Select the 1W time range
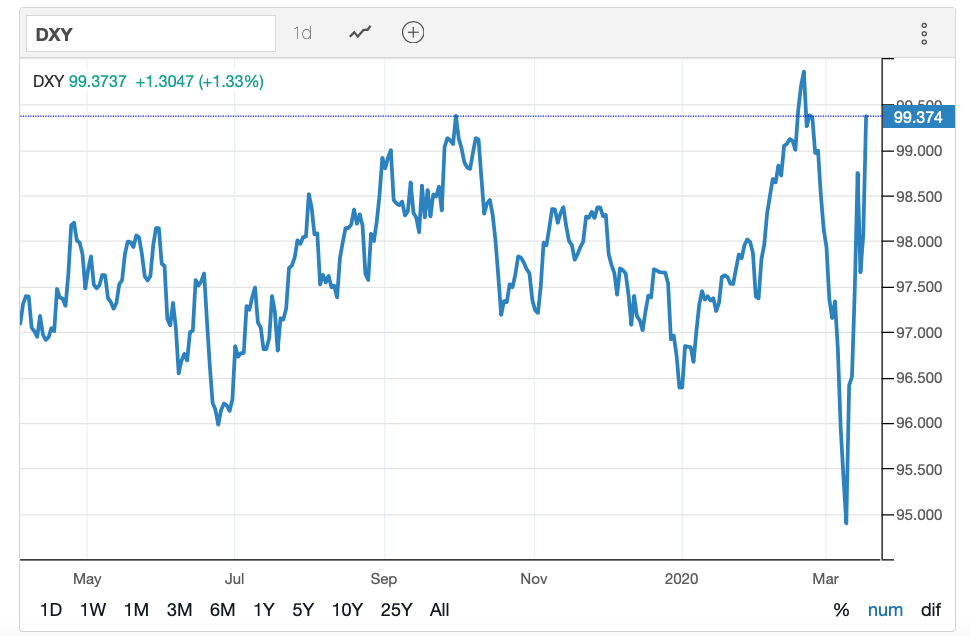The image size is (970, 636). [x=93, y=610]
